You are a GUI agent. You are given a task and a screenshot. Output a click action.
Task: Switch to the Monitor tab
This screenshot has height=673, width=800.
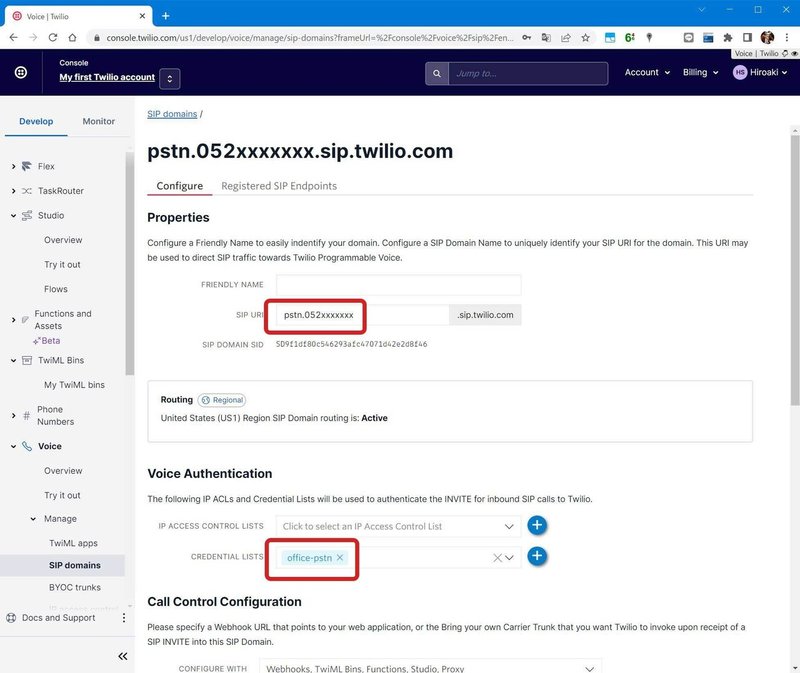(x=98, y=121)
